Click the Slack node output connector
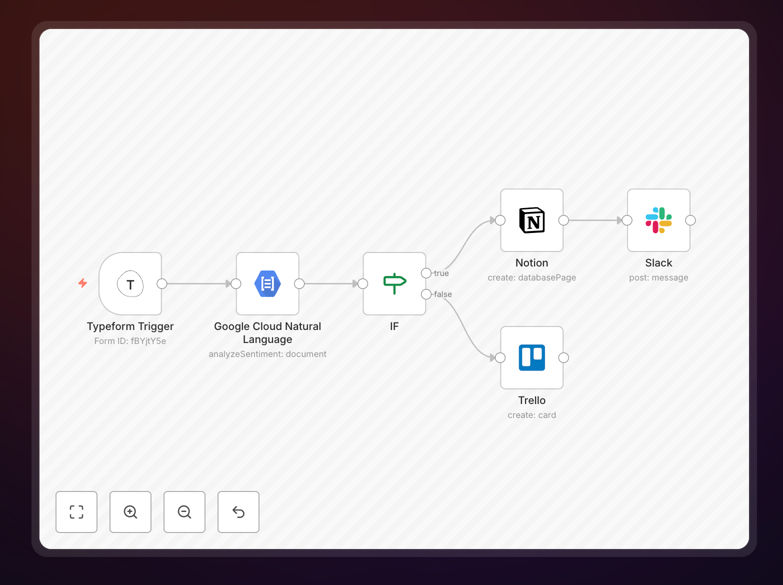Screen dimensions: 783x585 pos(690,220)
